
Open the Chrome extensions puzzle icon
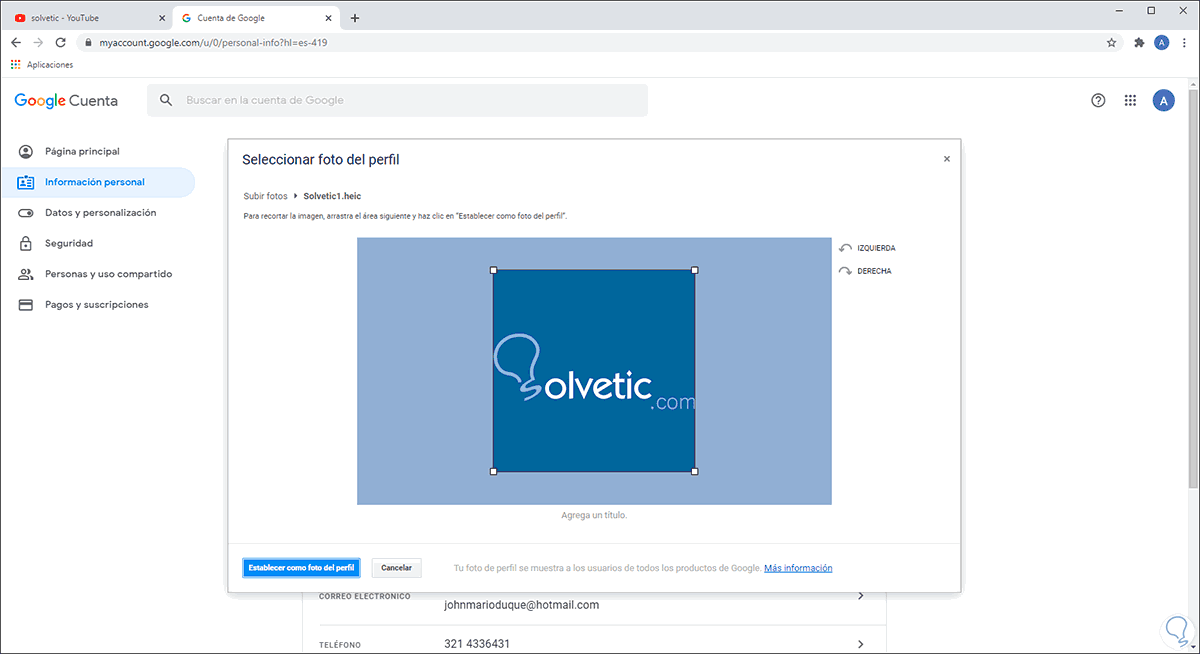(x=1139, y=43)
